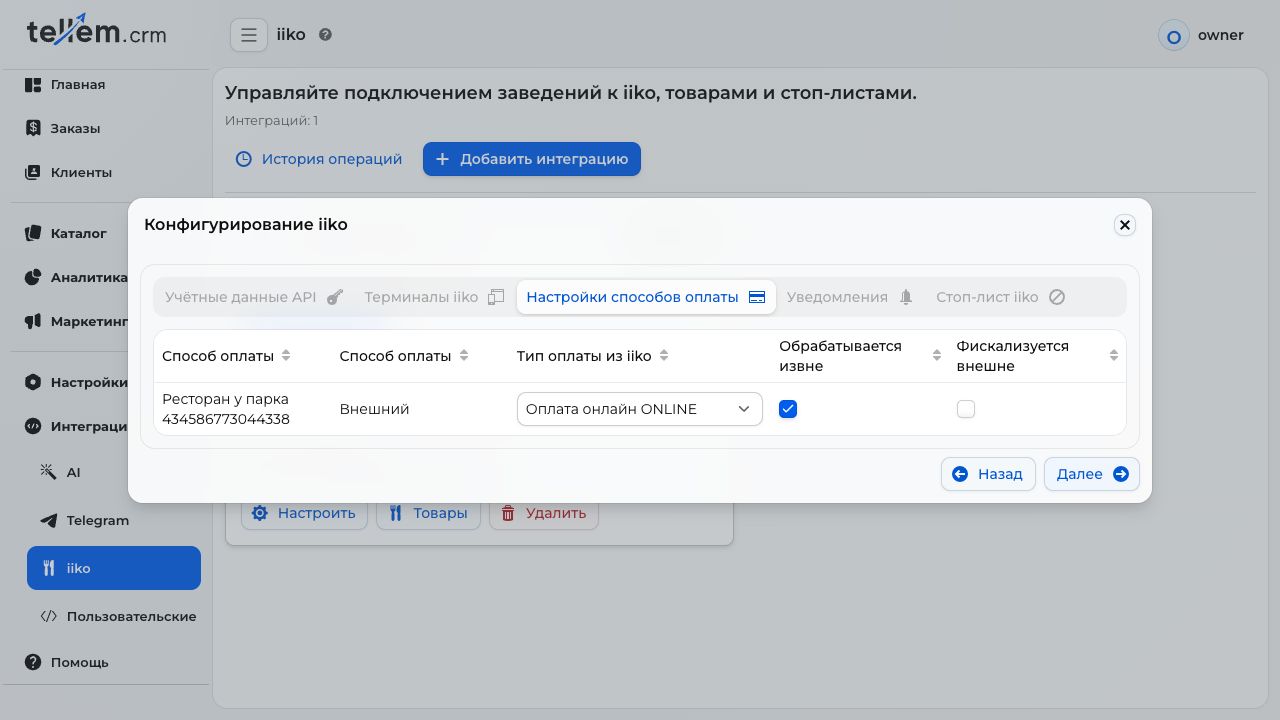Click the Настройки hexagon icon

(33, 382)
